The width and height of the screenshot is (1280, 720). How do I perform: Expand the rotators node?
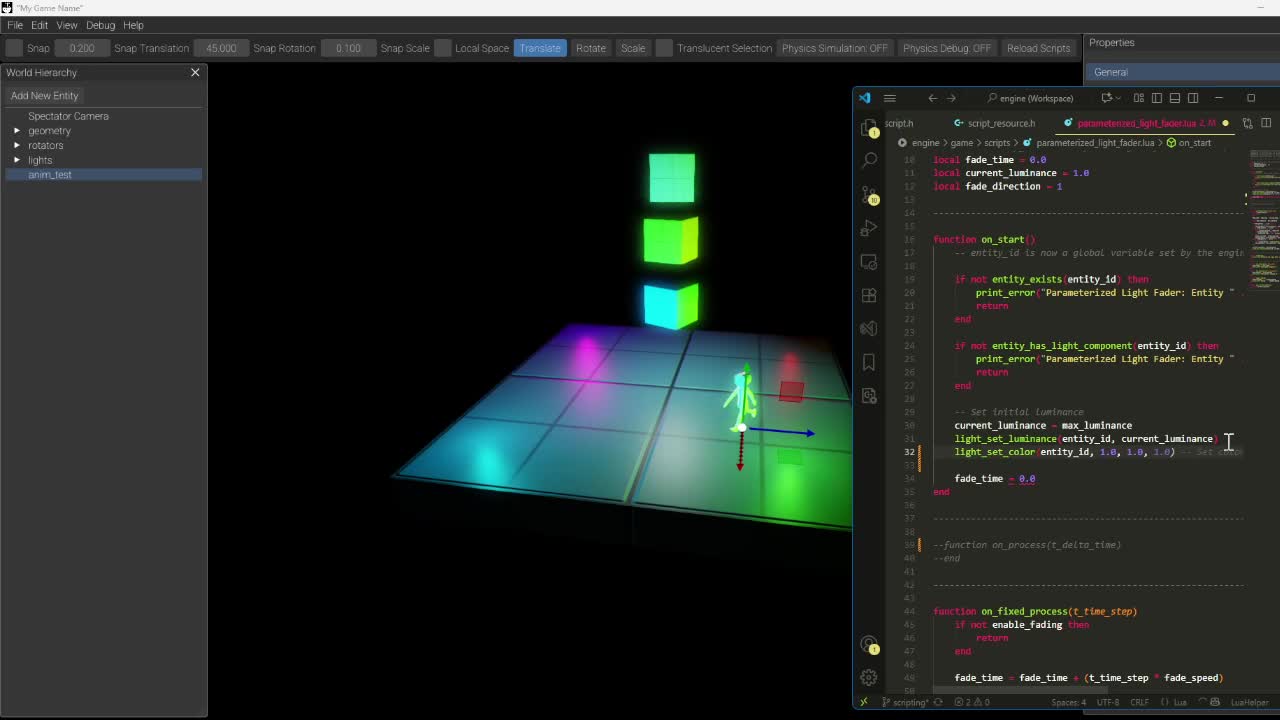coord(16,145)
